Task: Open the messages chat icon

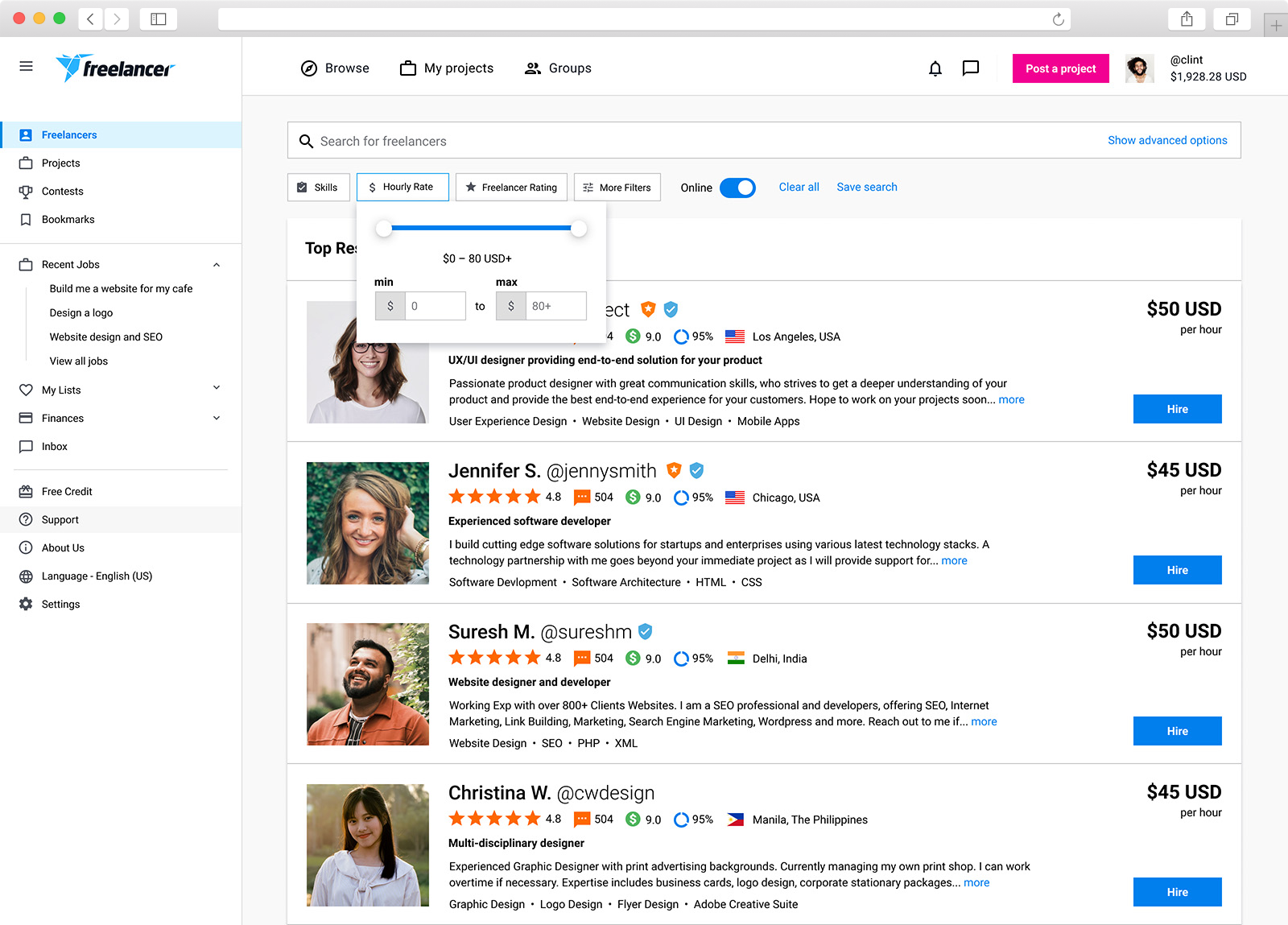Action: tap(971, 68)
